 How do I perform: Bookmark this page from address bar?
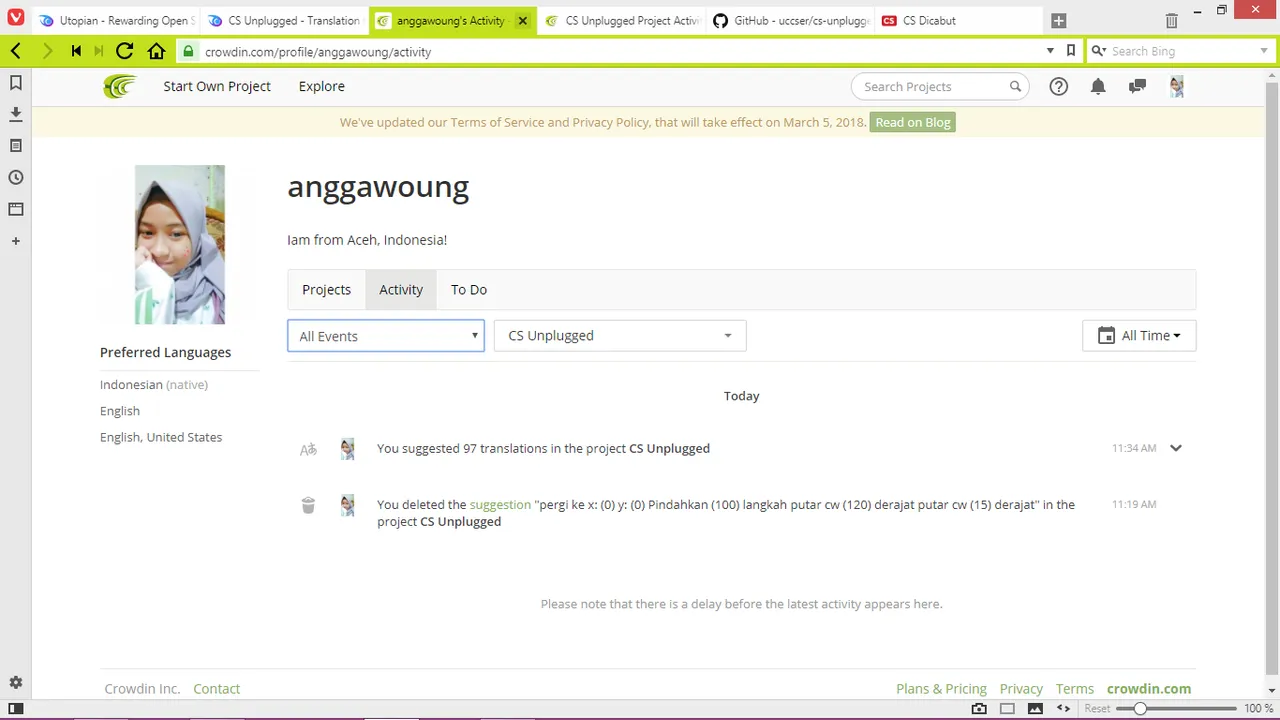tap(1071, 51)
